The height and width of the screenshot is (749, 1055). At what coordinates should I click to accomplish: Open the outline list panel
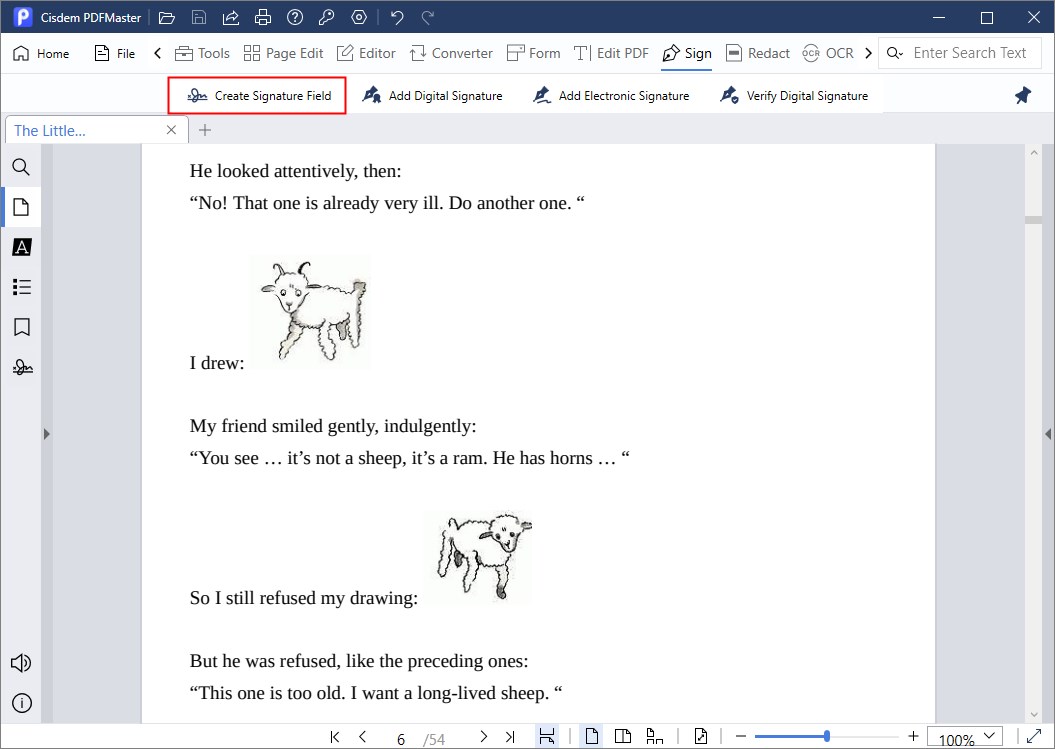(22, 287)
